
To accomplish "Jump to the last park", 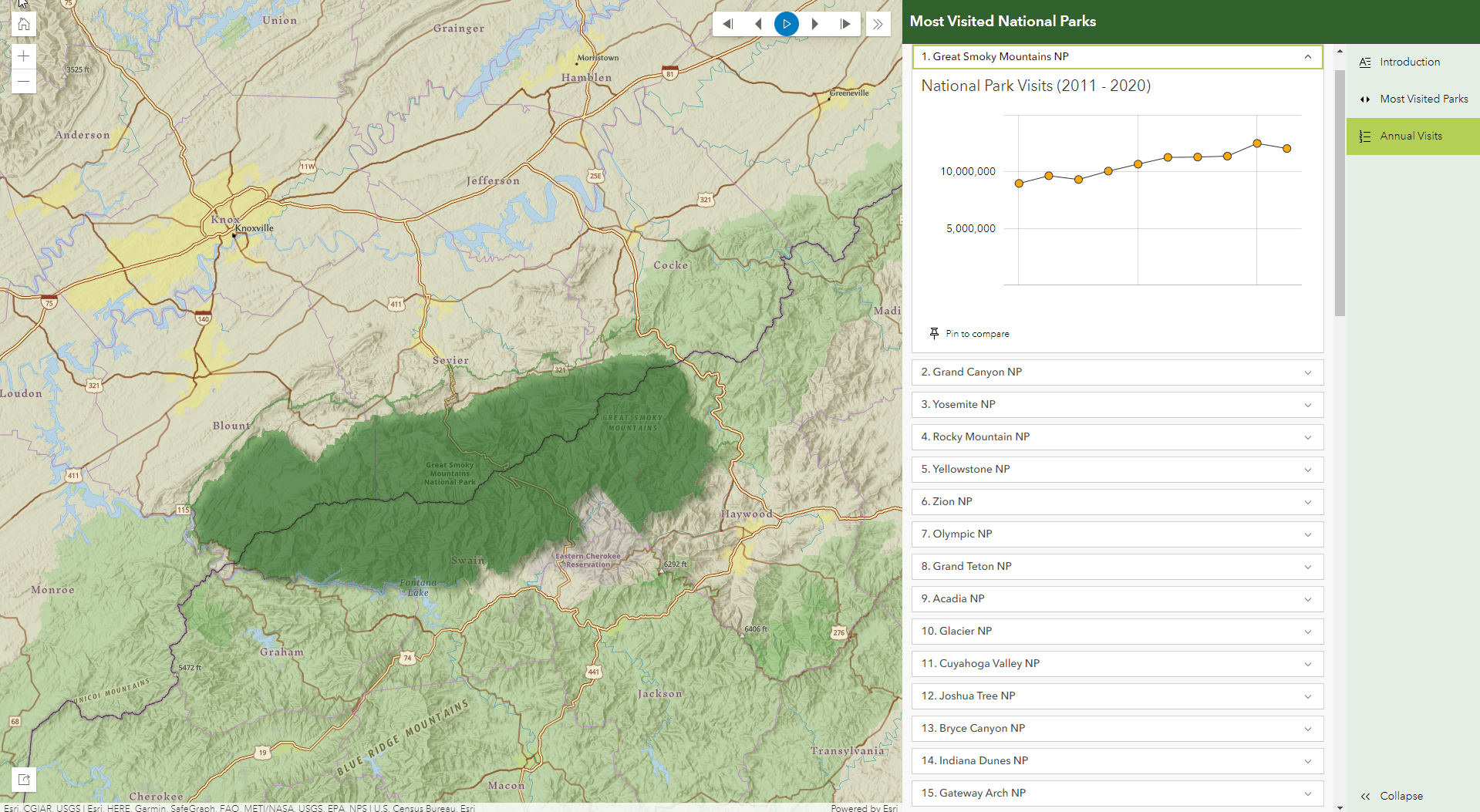I will [845, 24].
